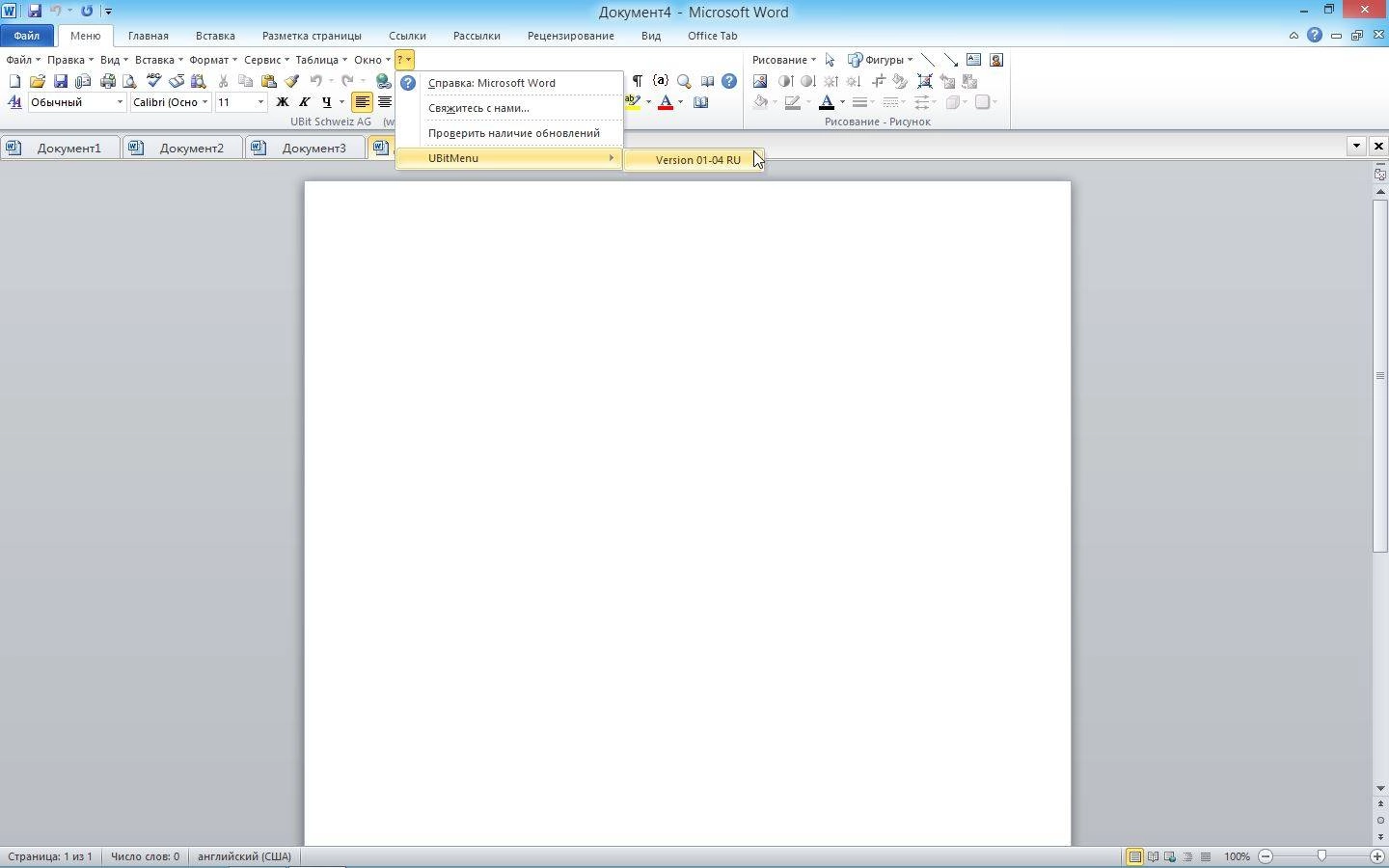1389x868 pixels.
Task: Click the Office Tab ribbon tab
Action: [713, 36]
